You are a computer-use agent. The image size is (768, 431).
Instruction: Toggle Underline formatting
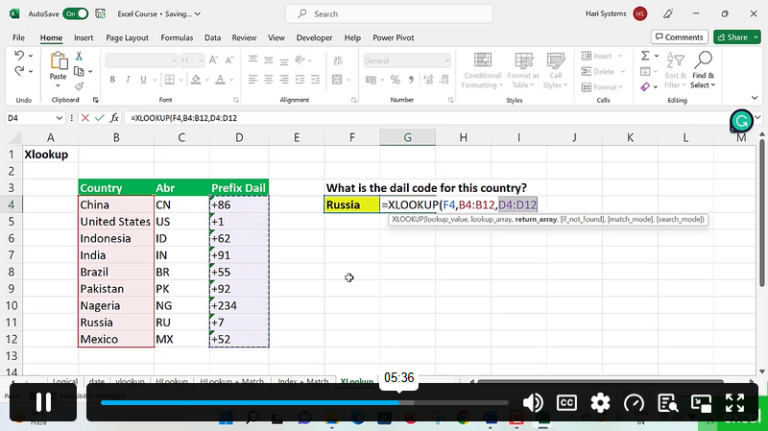point(143,79)
